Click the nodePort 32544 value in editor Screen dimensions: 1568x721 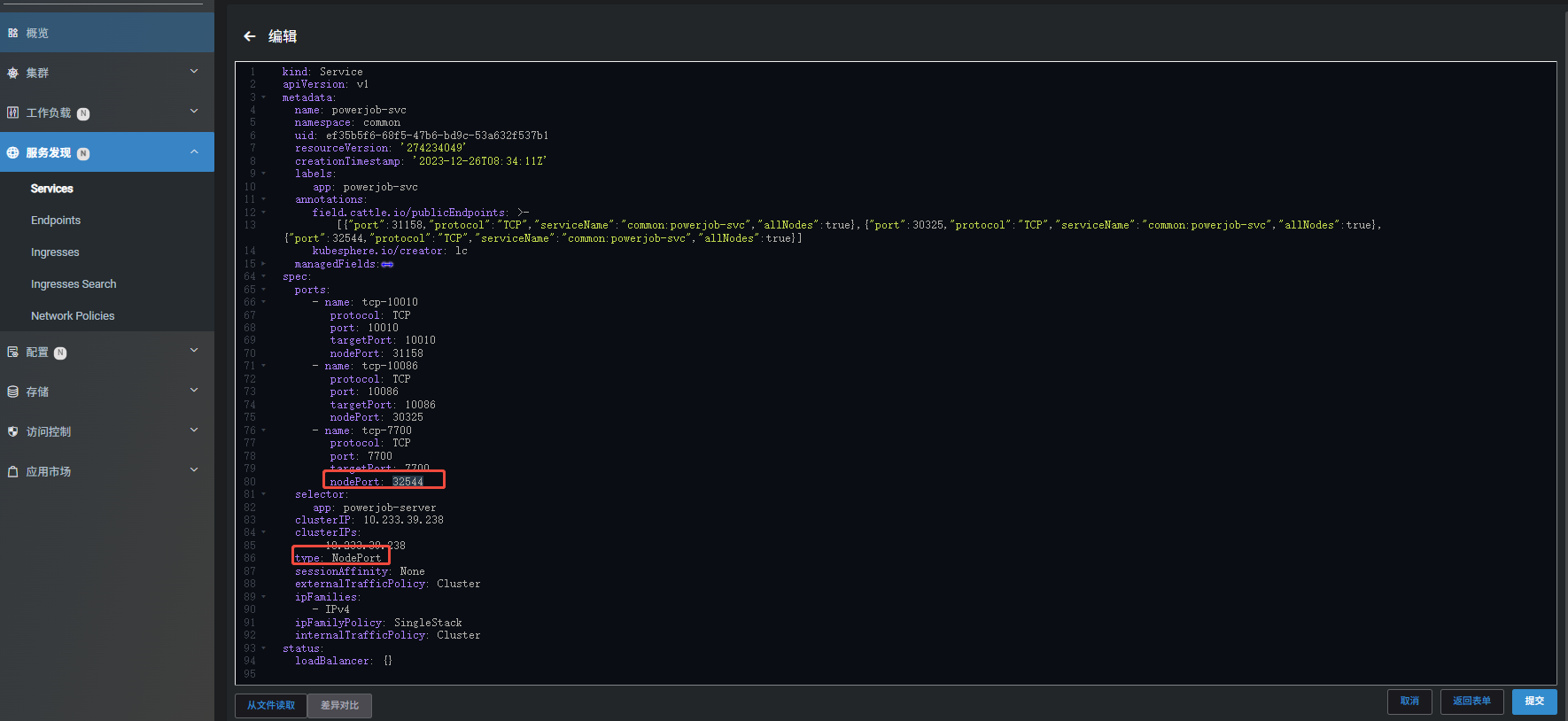(408, 482)
